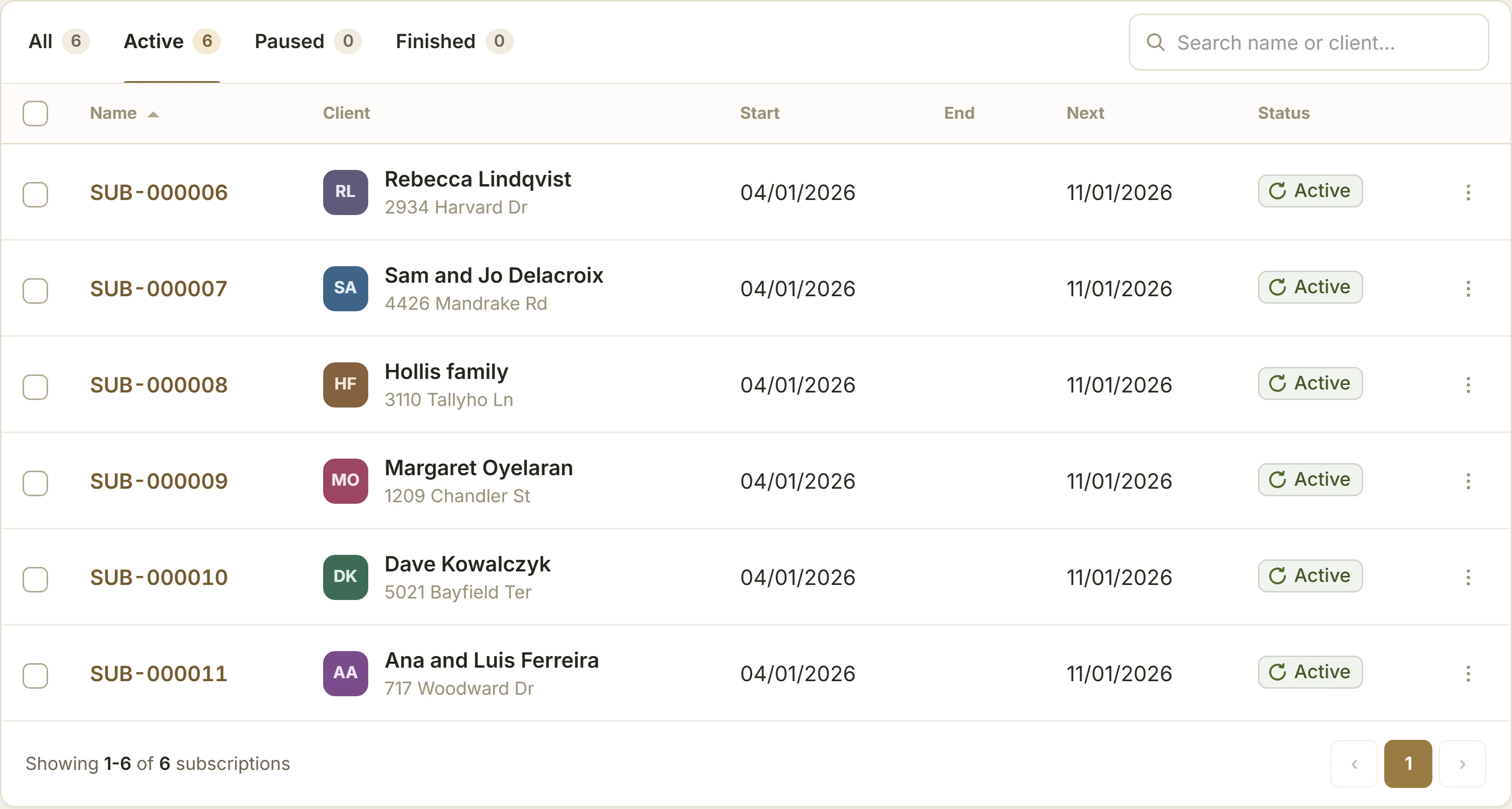Switch to the All tab
The height and width of the screenshot is (809, 1512).
coord(59,41)
